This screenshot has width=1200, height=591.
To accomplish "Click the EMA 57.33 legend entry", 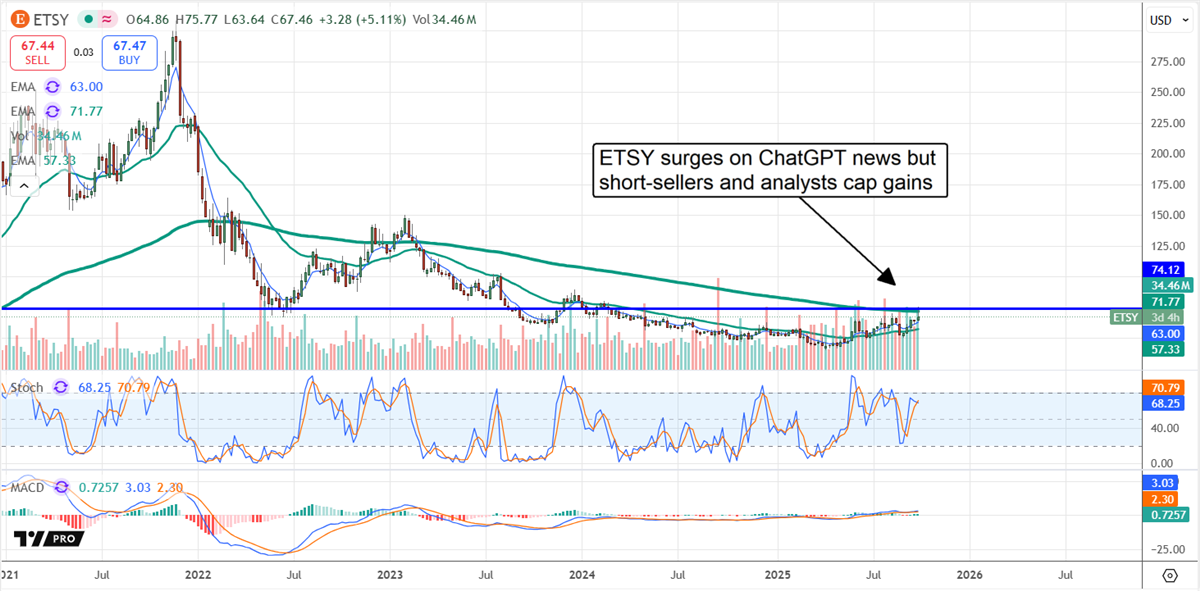I will tap(40, 159).
